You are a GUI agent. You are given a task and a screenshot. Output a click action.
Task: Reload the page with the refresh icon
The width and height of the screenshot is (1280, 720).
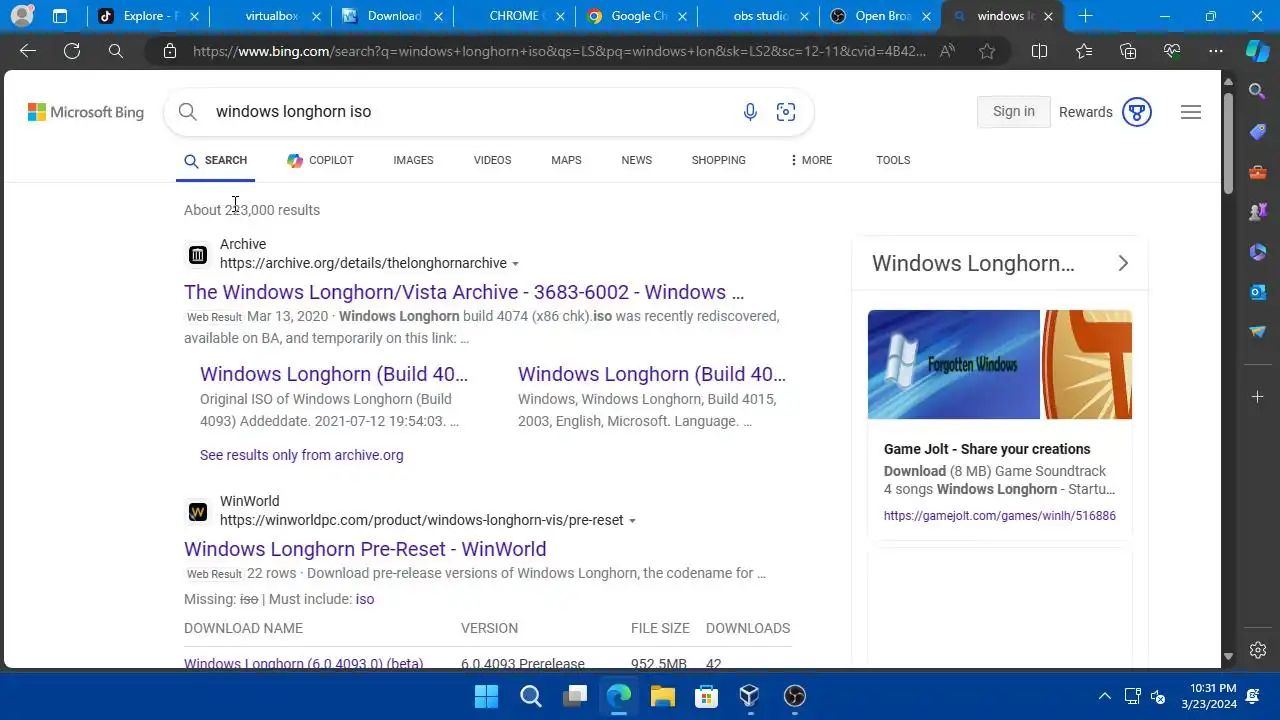[x=72, y=51]
